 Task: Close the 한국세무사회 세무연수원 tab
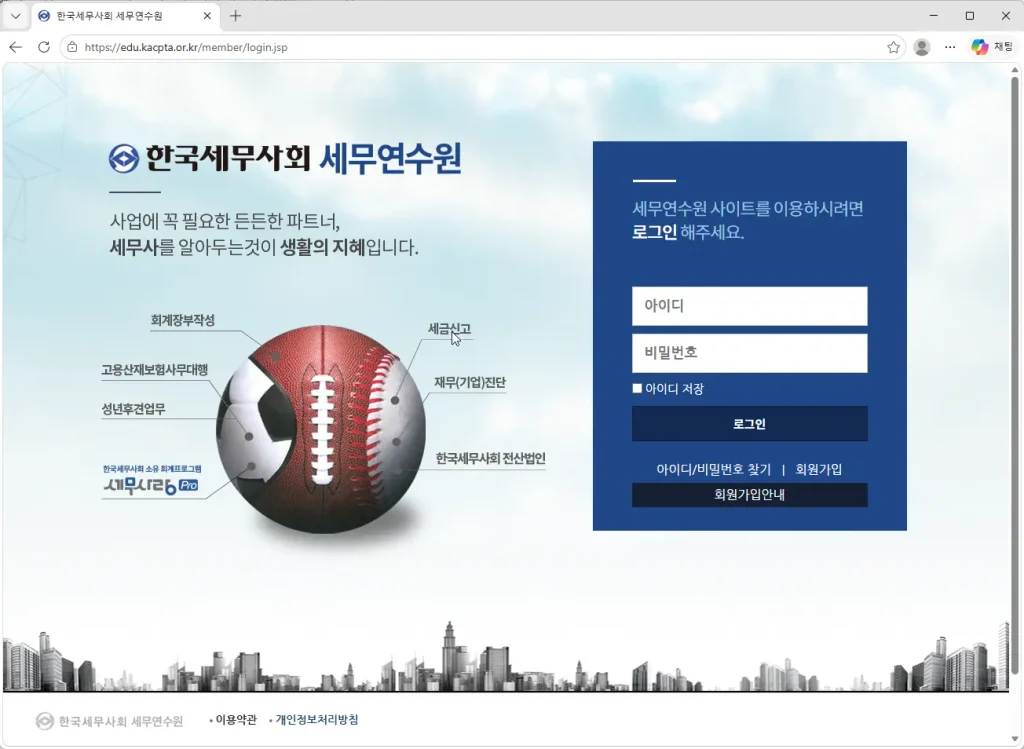pos(207,16)
